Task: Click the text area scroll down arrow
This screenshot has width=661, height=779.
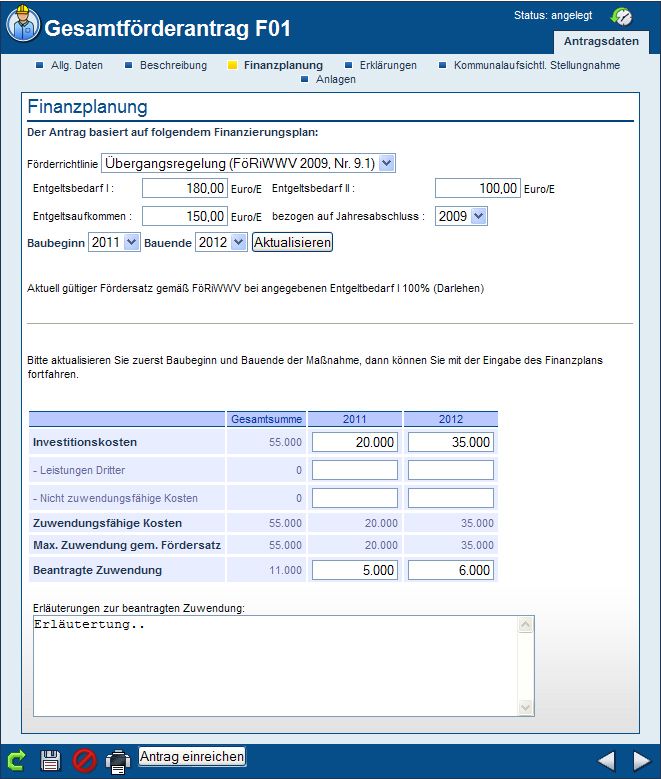Action: point(525,707)
